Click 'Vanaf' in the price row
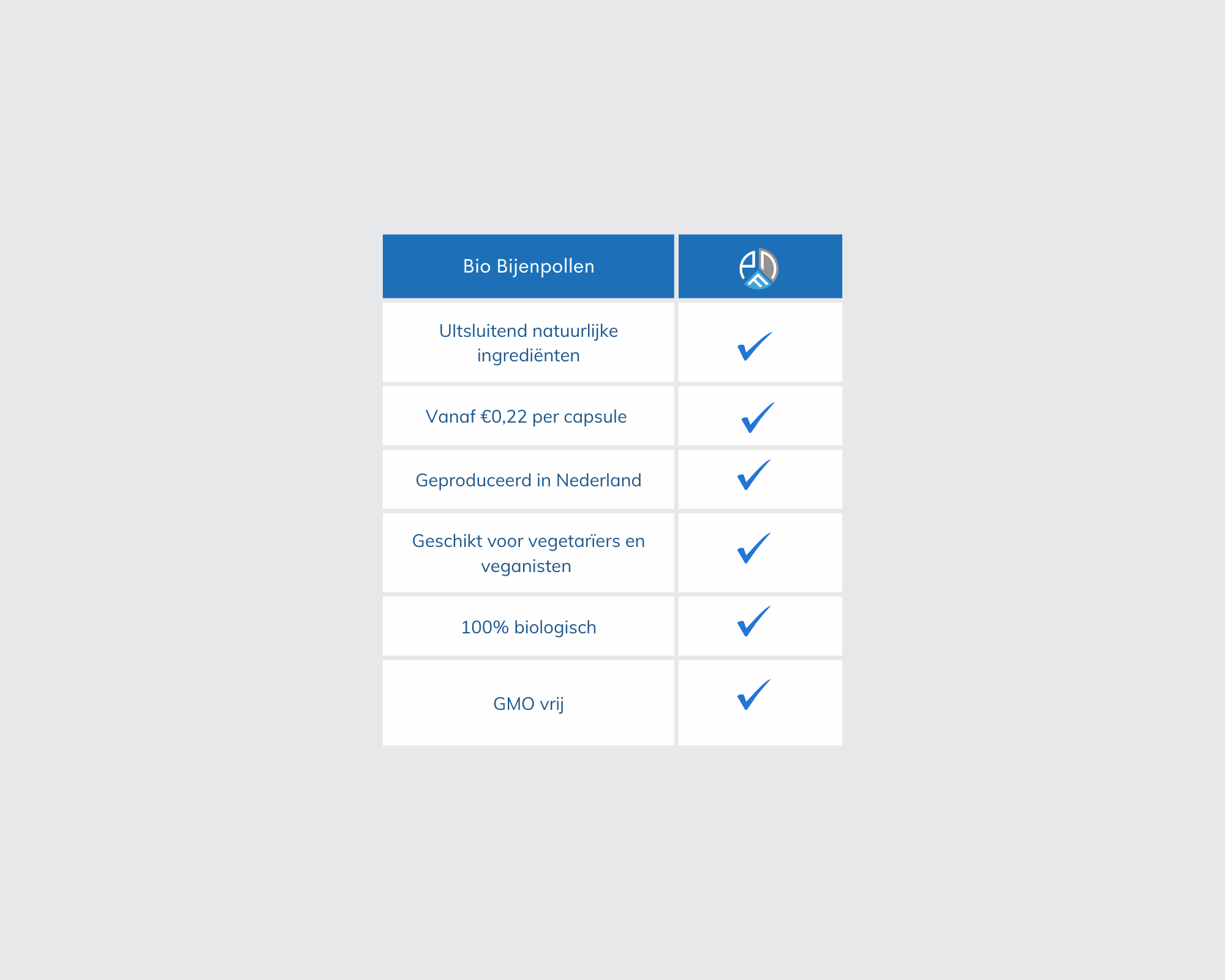This screenshot has width=1225, height=980. tap(451, 417)
